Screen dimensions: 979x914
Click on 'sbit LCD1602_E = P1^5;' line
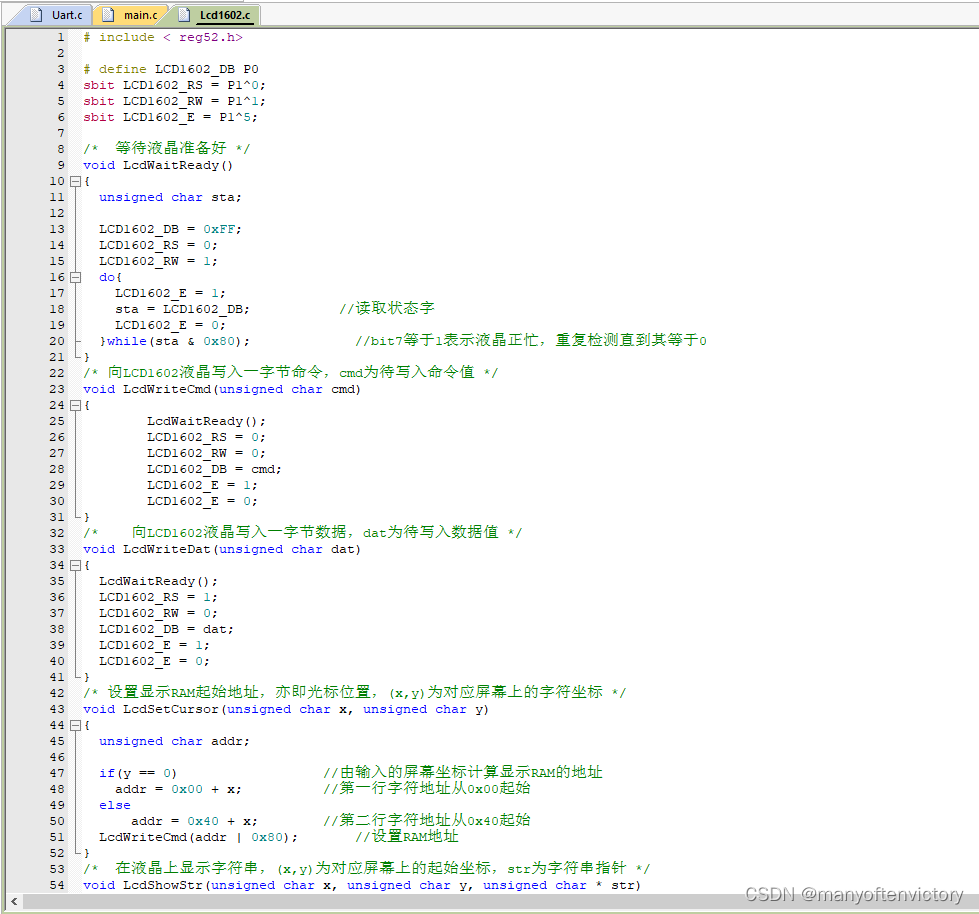(170, 117)
